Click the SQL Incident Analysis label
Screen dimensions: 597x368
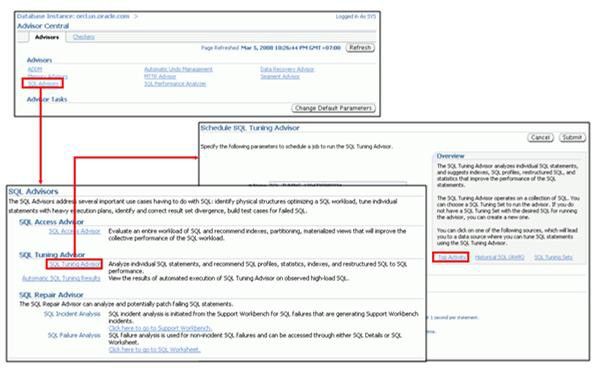click(x=72, y=314)
